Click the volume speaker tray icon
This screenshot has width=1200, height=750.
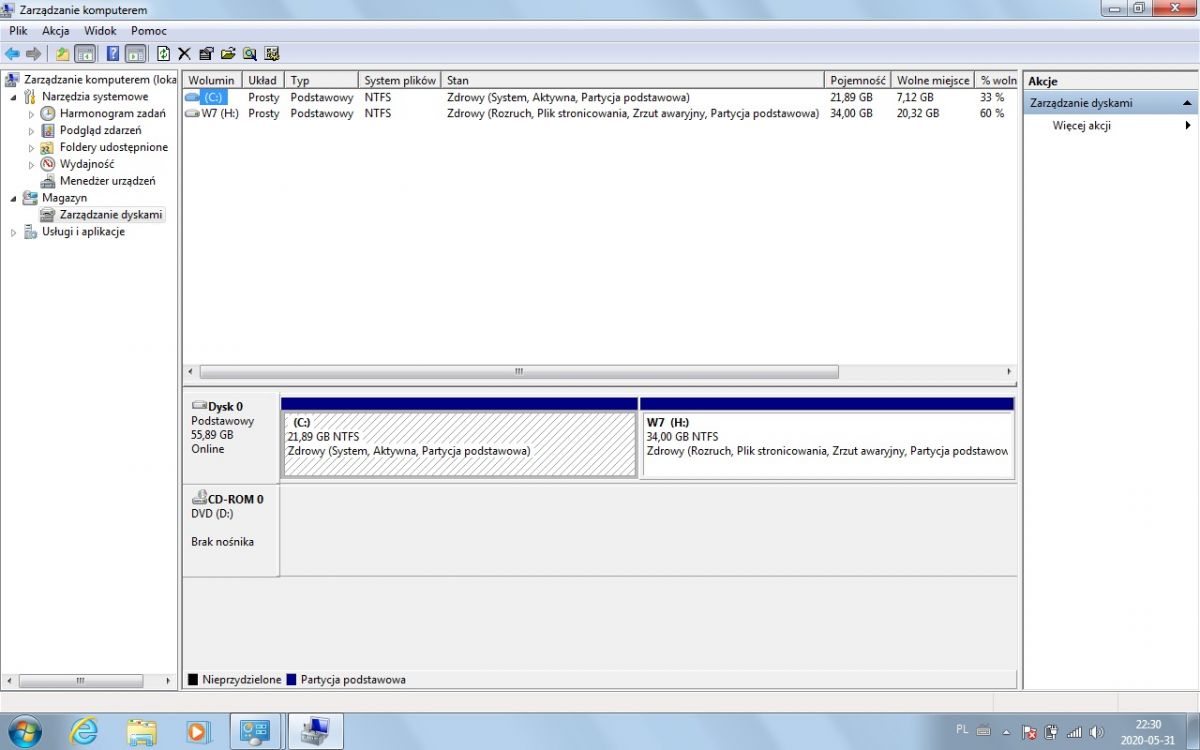click(1096, 731)
